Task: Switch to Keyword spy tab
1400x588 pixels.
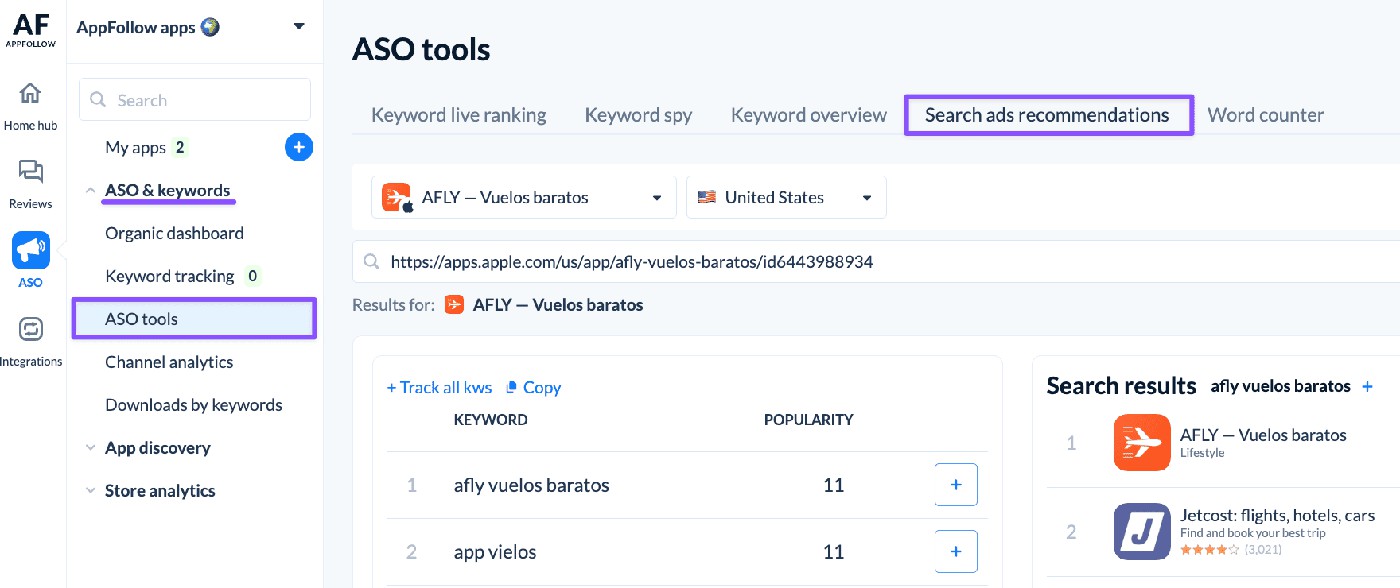Action: pos(638,115)
